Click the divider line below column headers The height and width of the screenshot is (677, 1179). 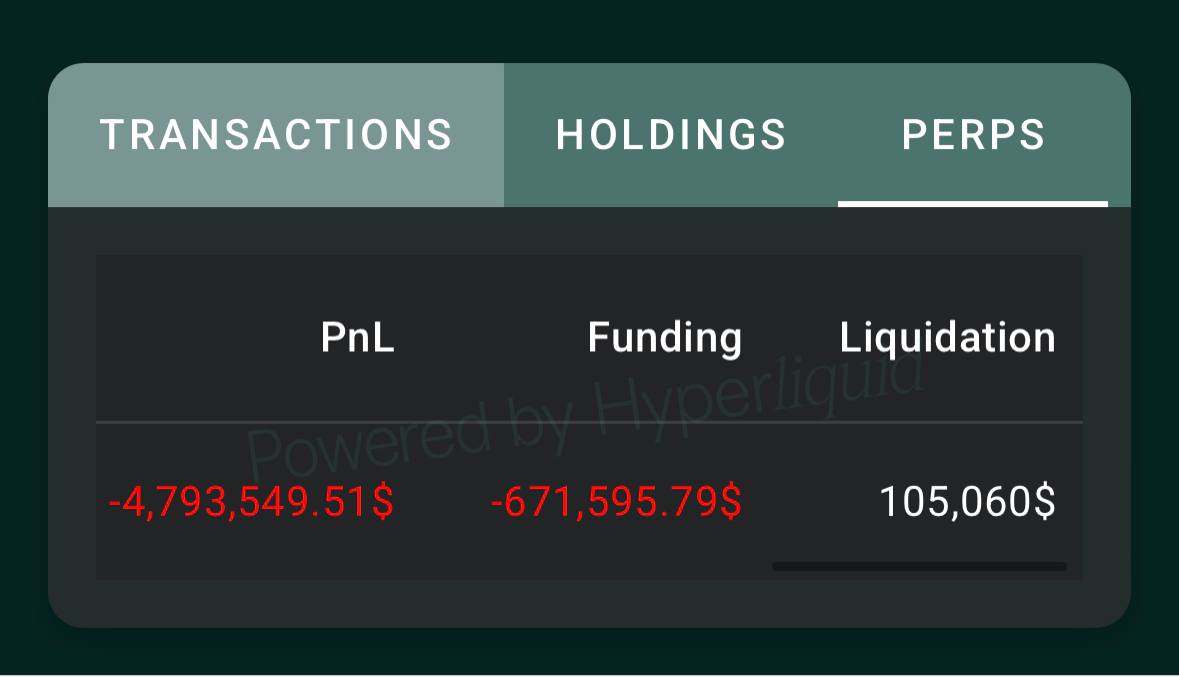click(589, 423)
